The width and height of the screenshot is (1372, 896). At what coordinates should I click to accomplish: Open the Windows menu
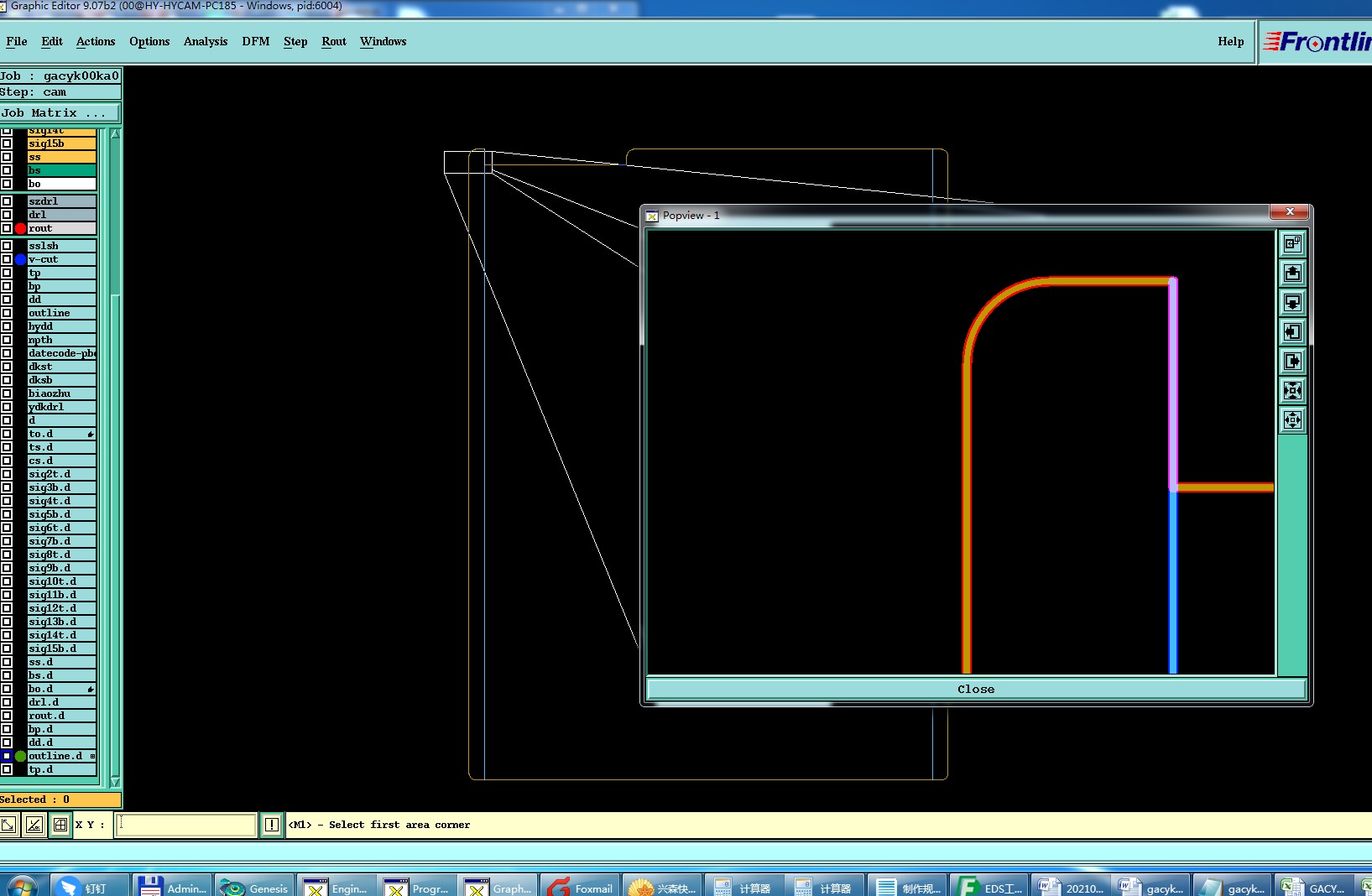pos(383,41)
